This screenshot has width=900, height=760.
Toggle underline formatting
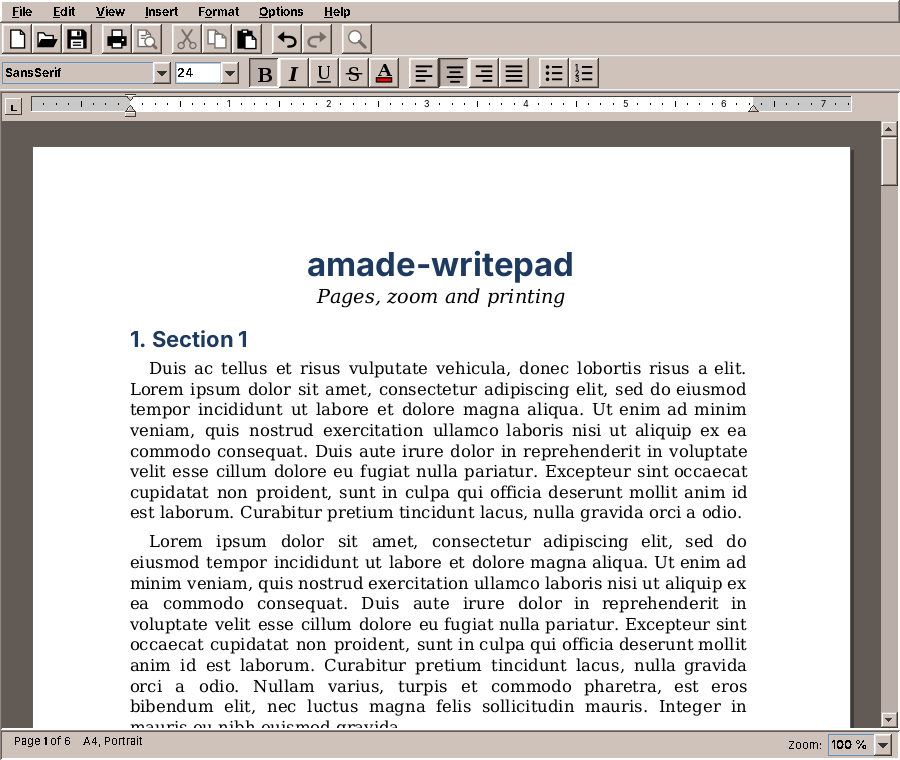tap(324, 73)
